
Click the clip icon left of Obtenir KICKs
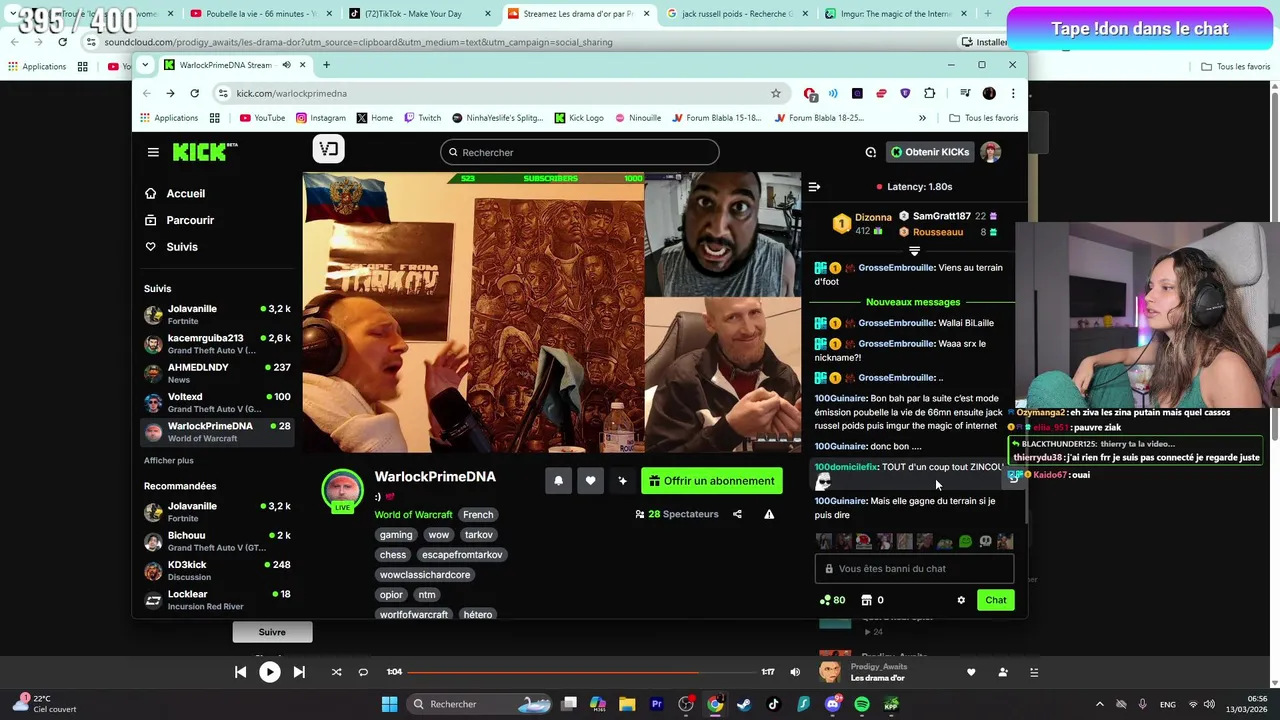point(870,152)
